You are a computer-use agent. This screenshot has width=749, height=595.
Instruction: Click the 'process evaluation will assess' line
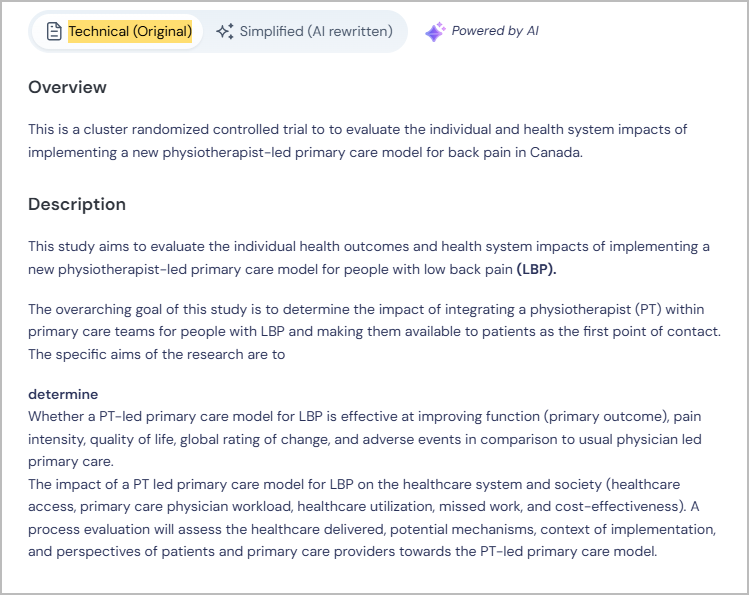click(x=372, y=529)
